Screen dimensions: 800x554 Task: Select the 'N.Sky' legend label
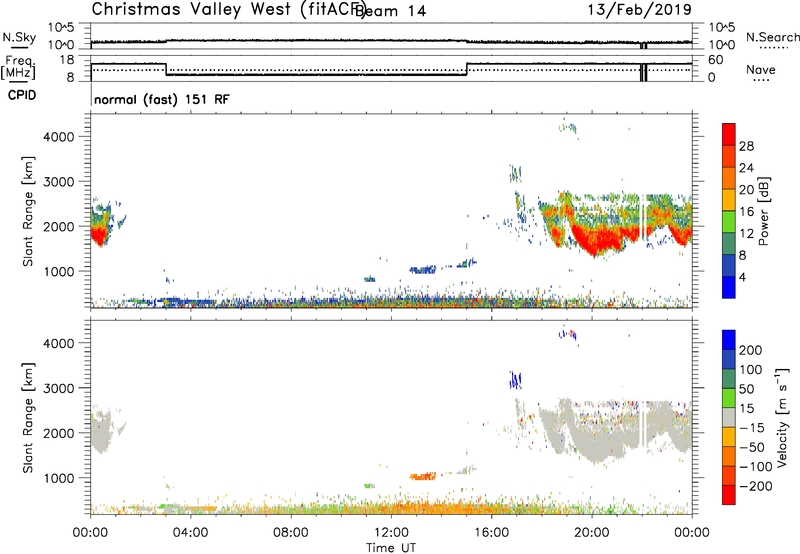coord(19,37)
